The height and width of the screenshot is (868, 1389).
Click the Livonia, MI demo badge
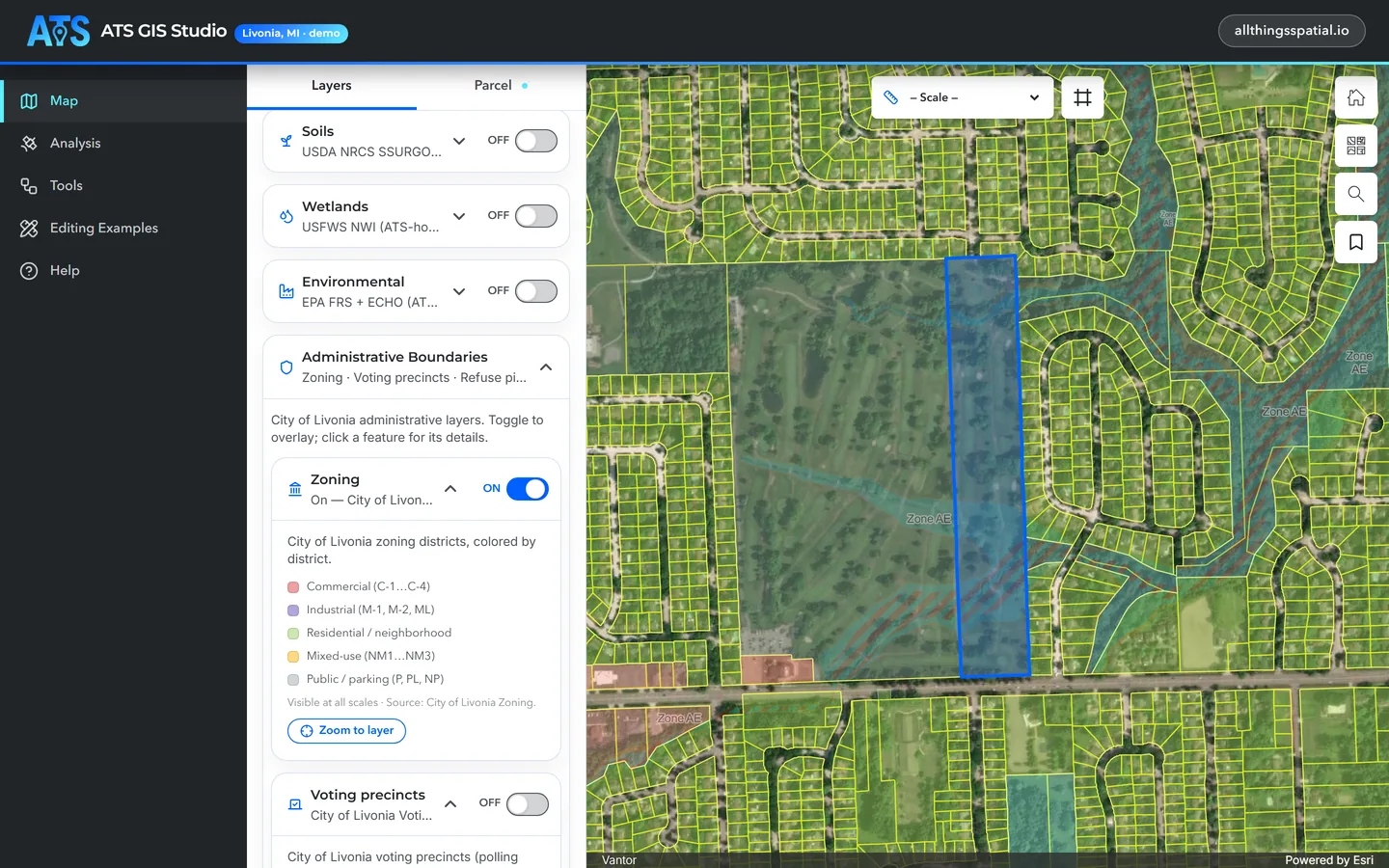(x=291, y=34)
